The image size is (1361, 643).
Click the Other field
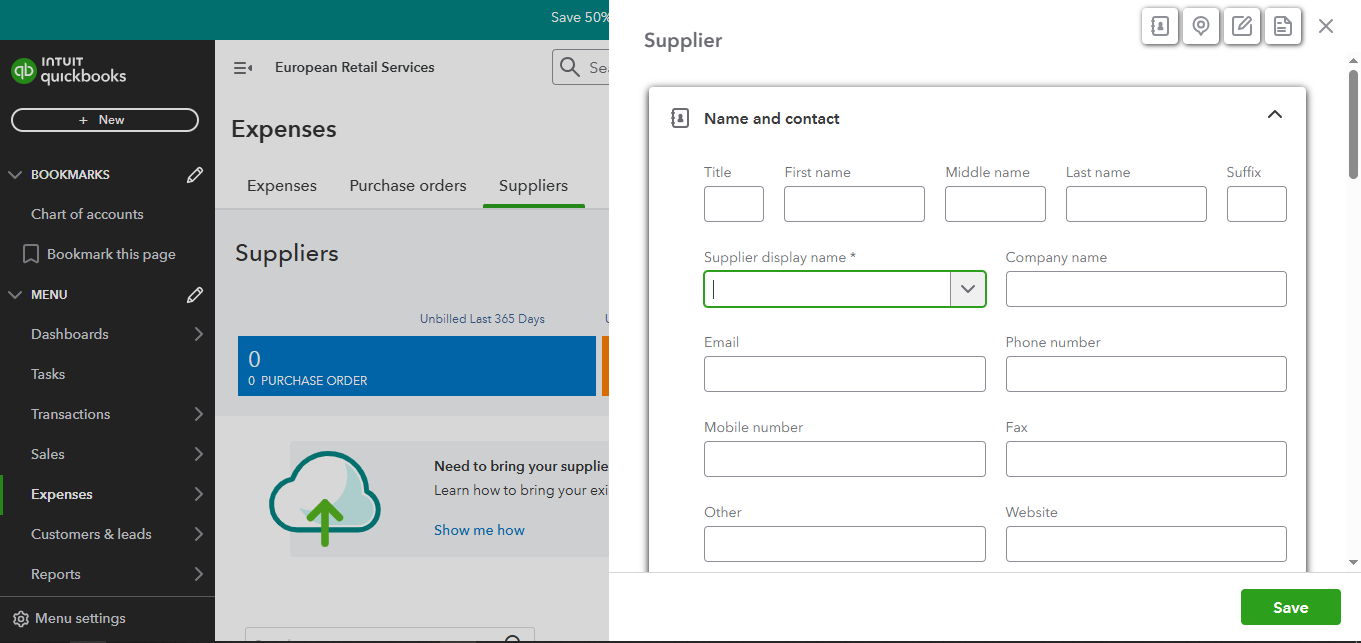coord(845,544)
